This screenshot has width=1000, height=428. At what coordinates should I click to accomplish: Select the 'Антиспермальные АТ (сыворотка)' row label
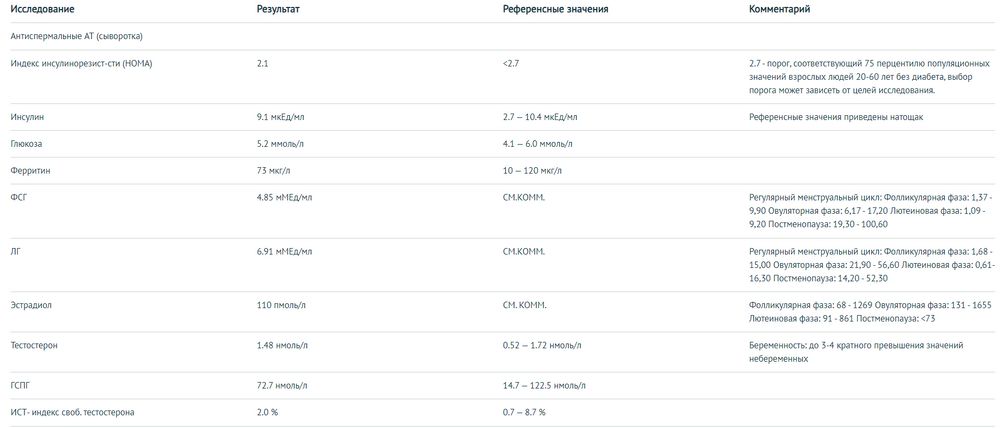click(x=76, y=36)
